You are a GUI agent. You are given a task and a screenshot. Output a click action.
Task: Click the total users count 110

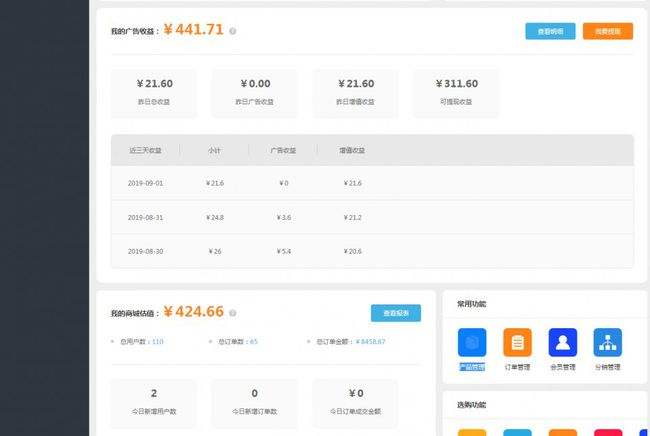(157, 342)
